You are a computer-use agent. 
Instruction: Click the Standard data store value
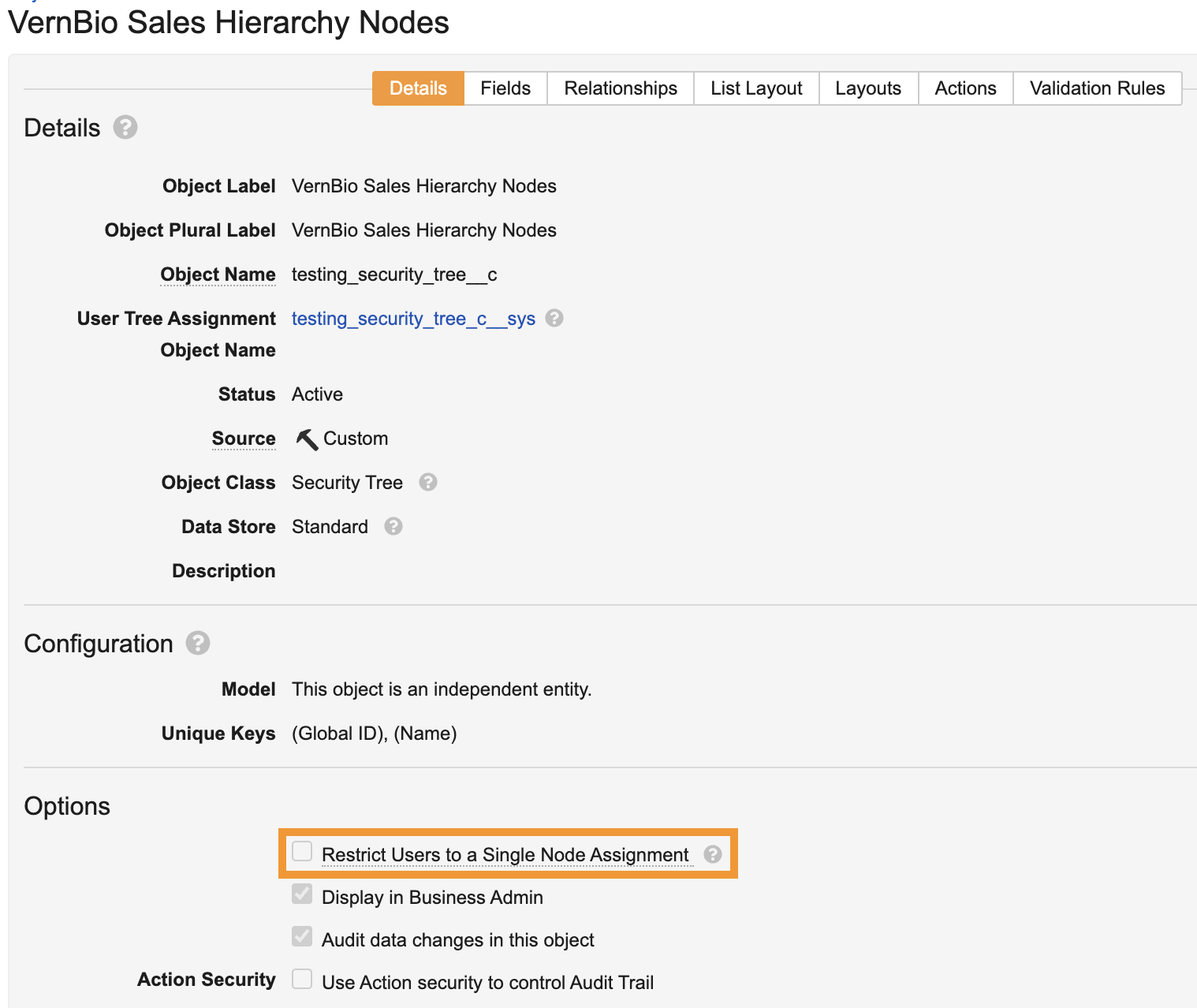coord(330,527)
